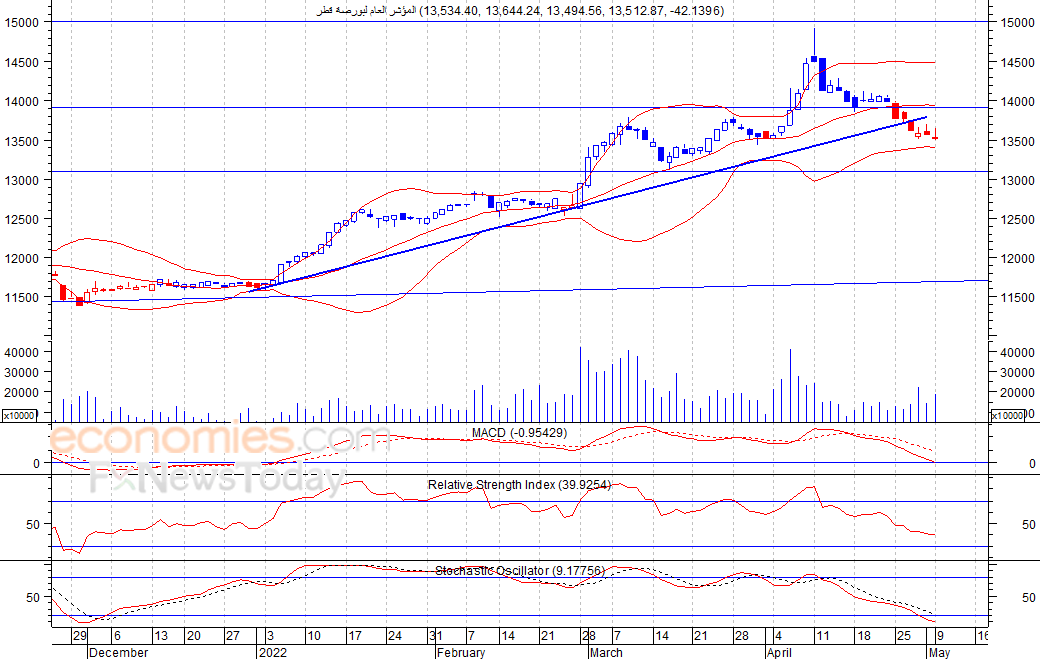The image size is (1040, 659).
Task: Click the December month label
Action: pyautogui.click(x=119, y=652)
